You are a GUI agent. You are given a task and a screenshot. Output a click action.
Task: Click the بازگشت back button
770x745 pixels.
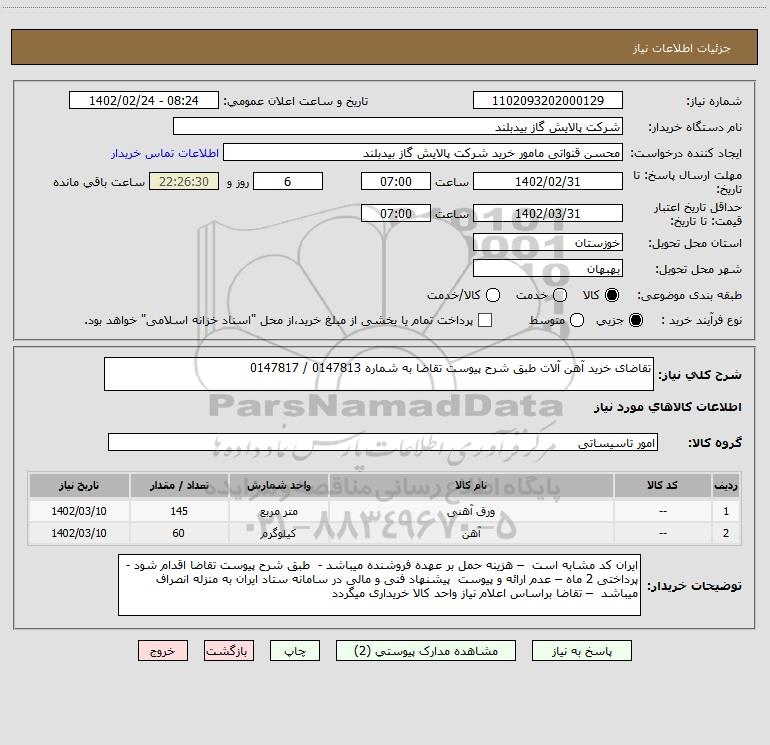point(229,651)
